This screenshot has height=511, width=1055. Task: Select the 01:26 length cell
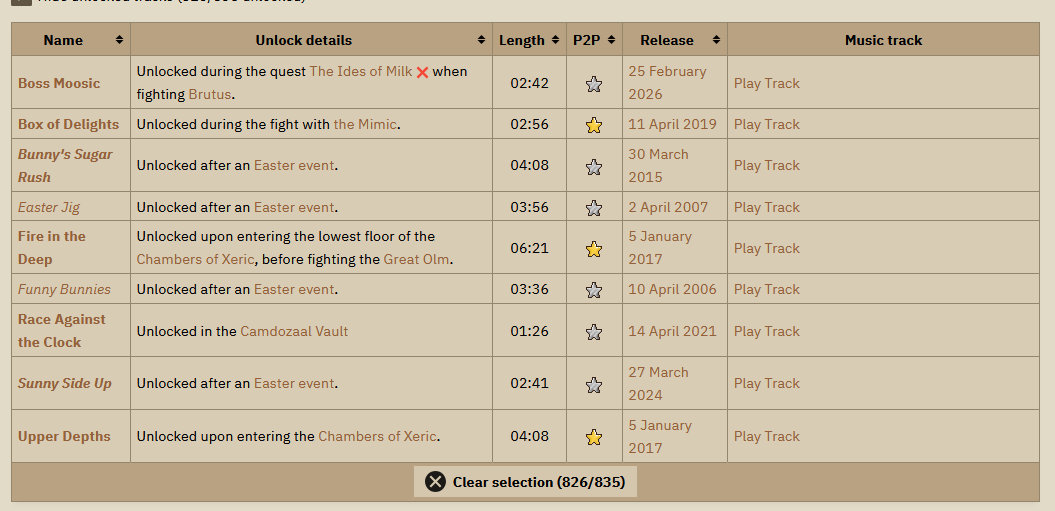(530, 331)
